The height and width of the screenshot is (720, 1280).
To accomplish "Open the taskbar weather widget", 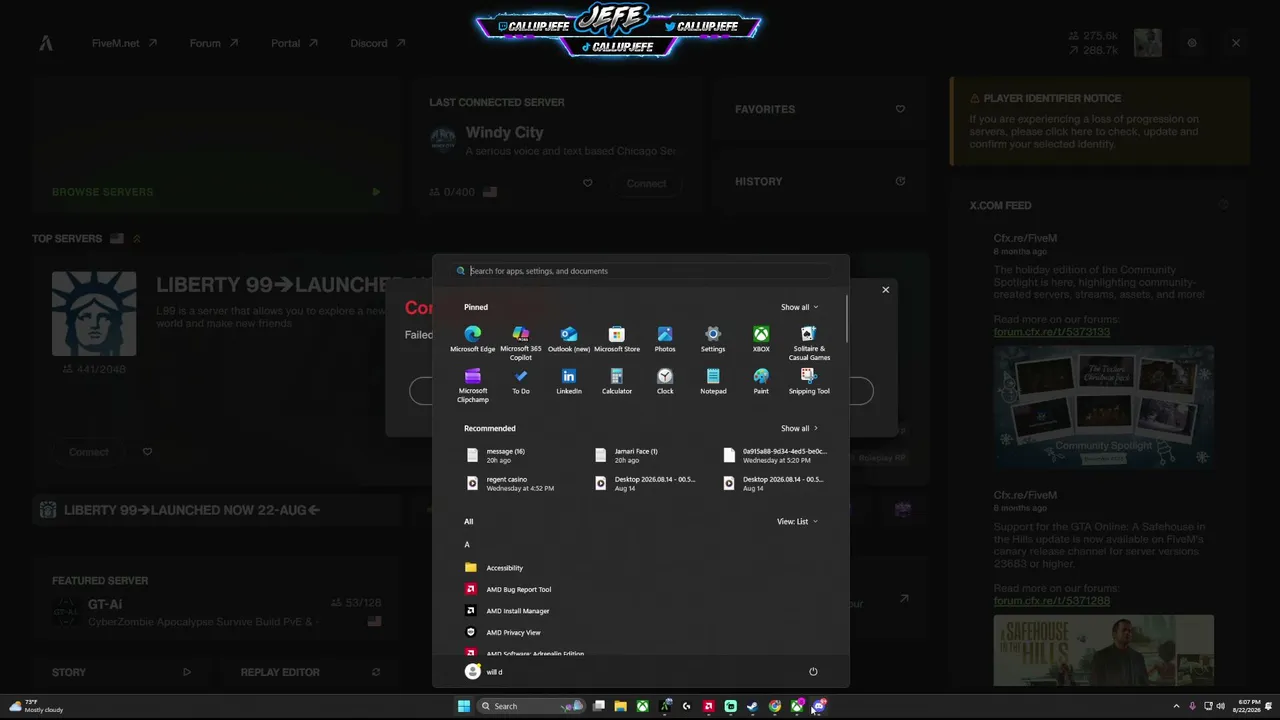I will click(x=37, y=706).
